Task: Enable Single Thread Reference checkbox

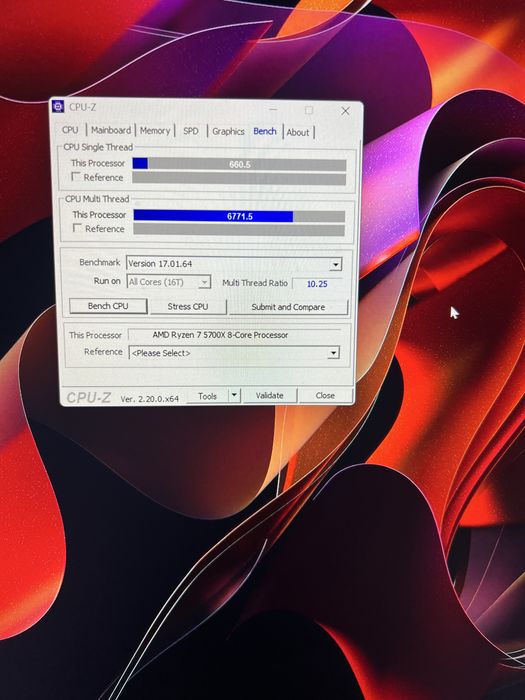Action: point(76,177)
